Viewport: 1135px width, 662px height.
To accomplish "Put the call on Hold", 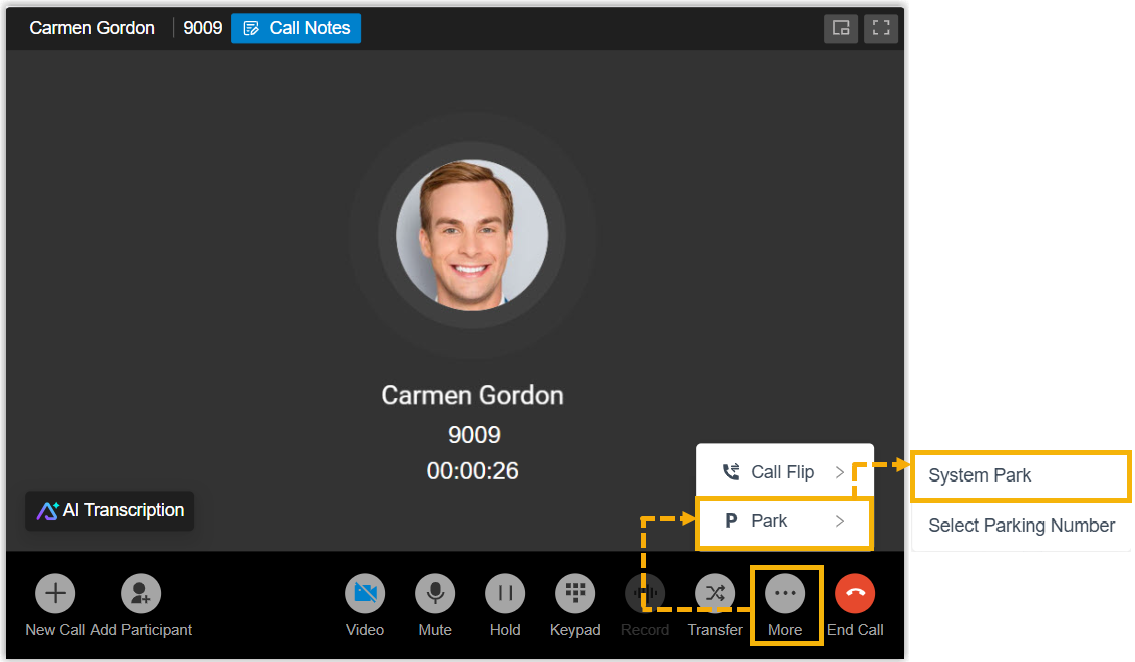I will pos(505,594).
